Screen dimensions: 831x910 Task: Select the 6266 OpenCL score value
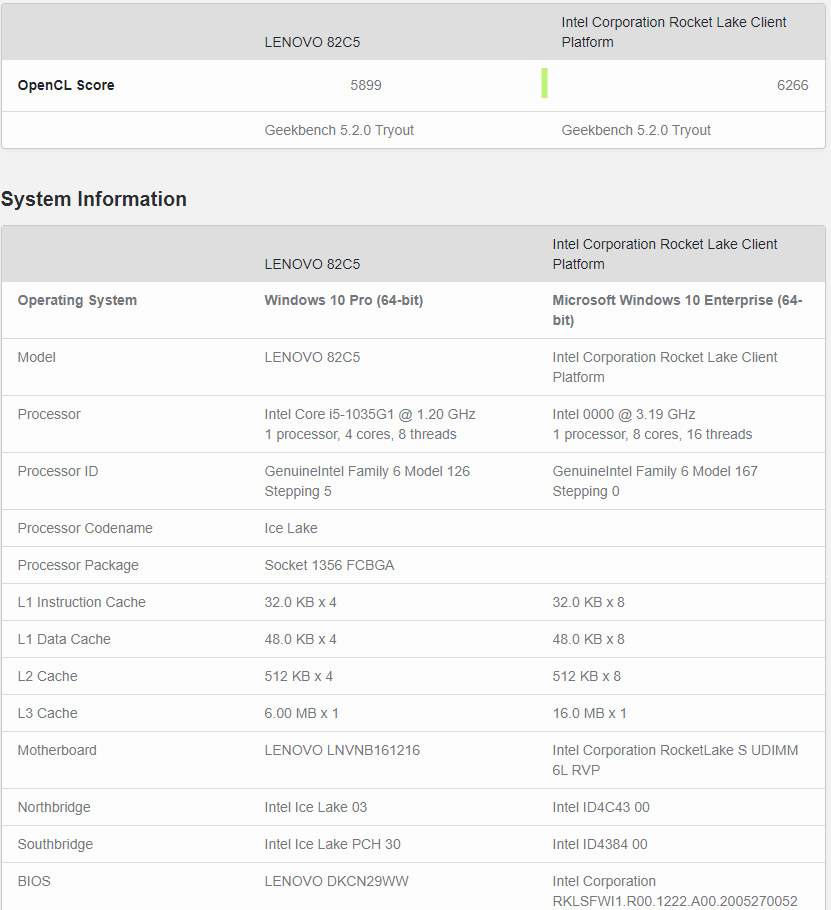[792, 85]
